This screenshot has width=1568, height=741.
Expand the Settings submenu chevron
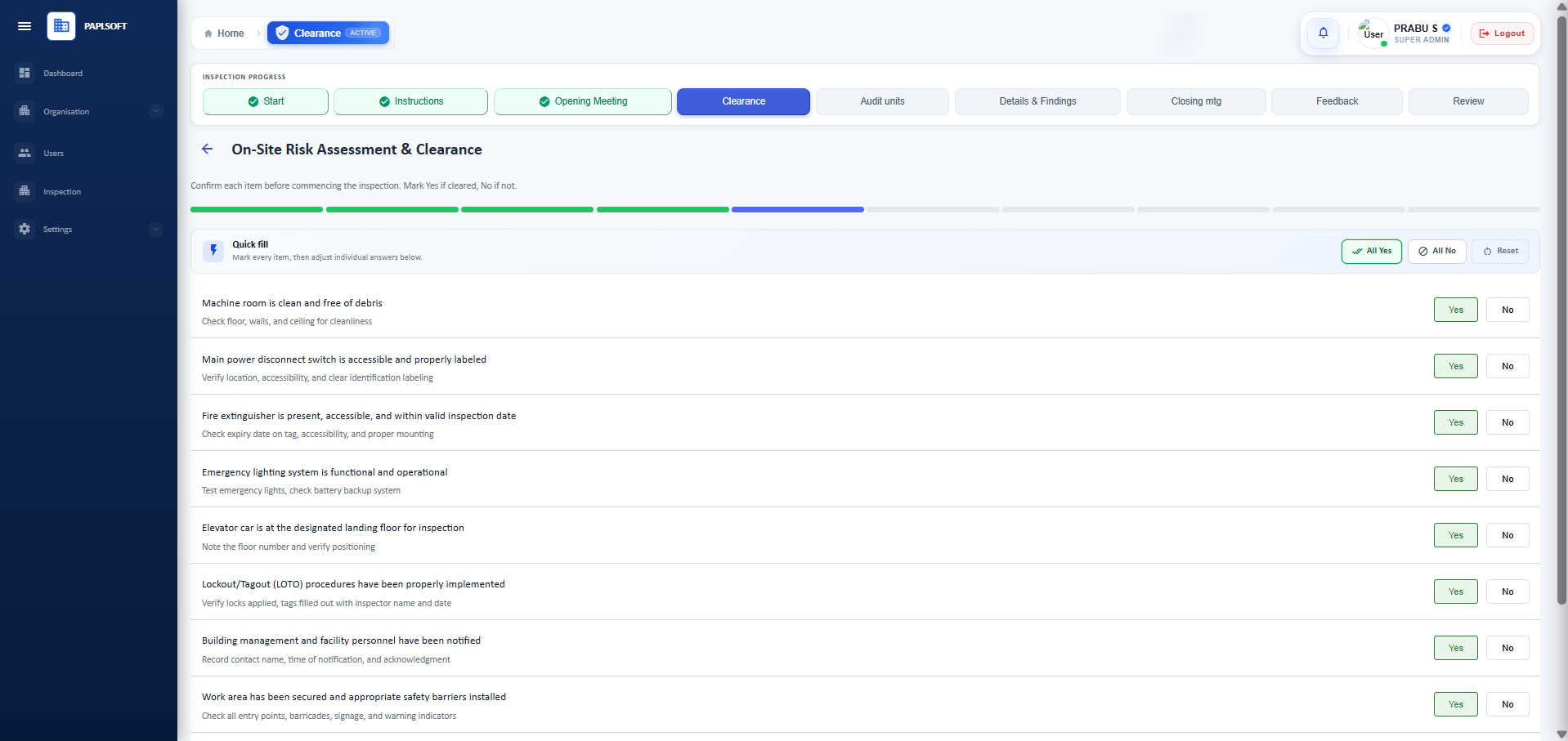pos(156,230)
